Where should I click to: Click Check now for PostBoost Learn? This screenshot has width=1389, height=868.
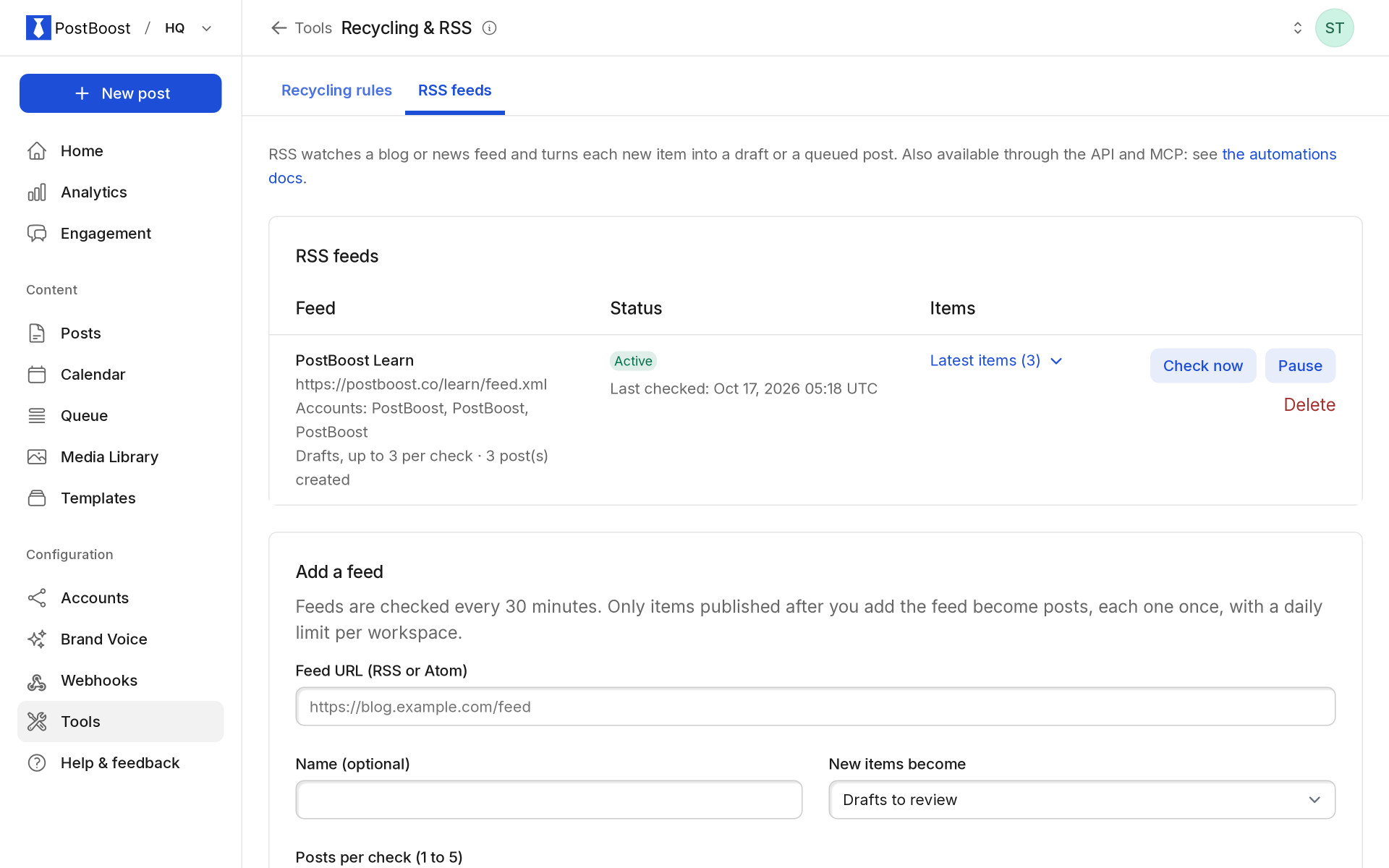pos(1202,366)
